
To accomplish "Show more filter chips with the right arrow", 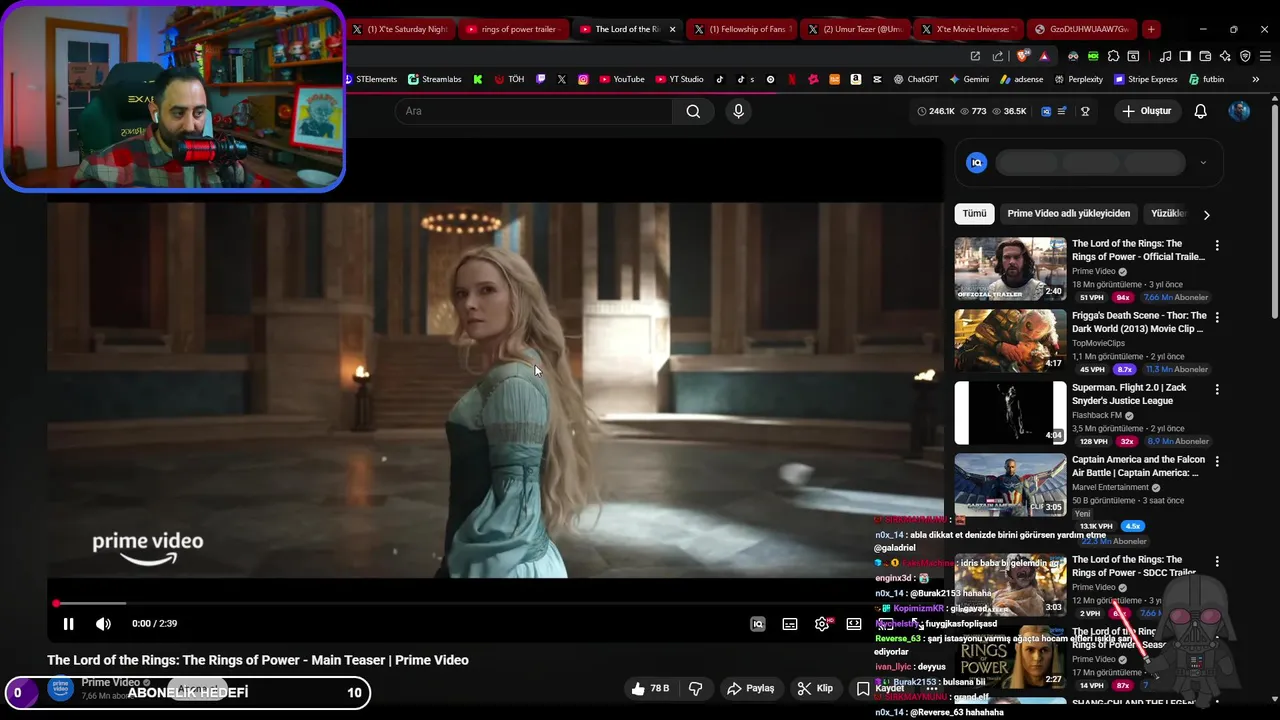I will click(x=1206, y=214).
